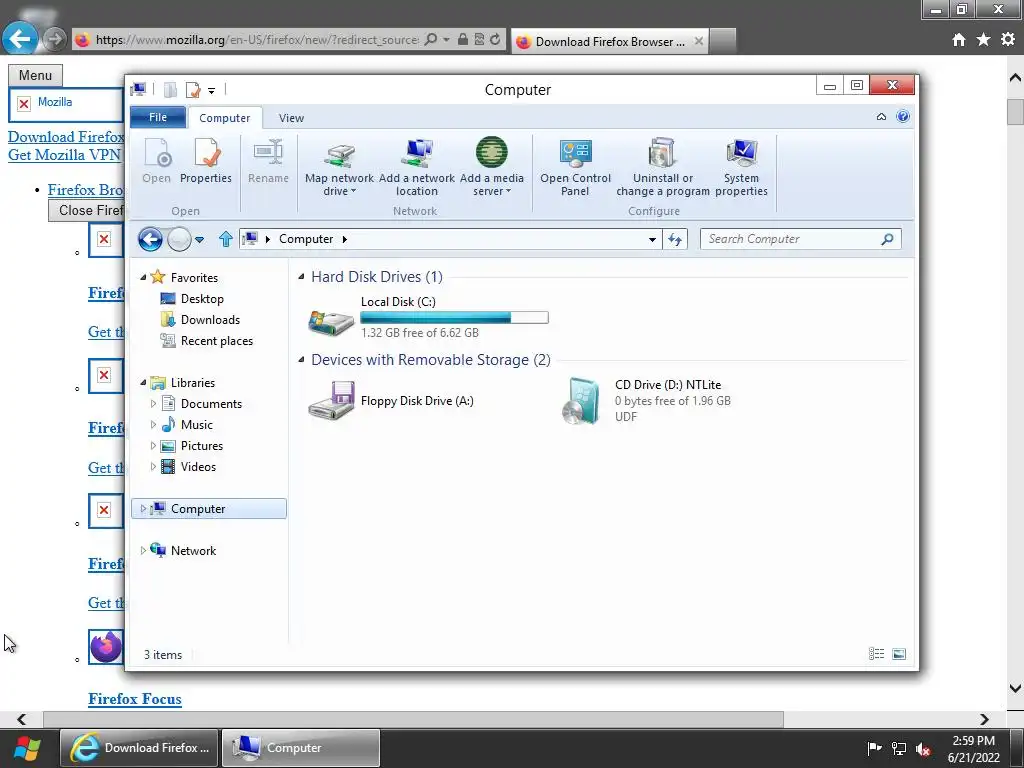This screenshot has height=768, width=1024.
Task: Click the muted volume tray icon
Action: coord(923,748)
